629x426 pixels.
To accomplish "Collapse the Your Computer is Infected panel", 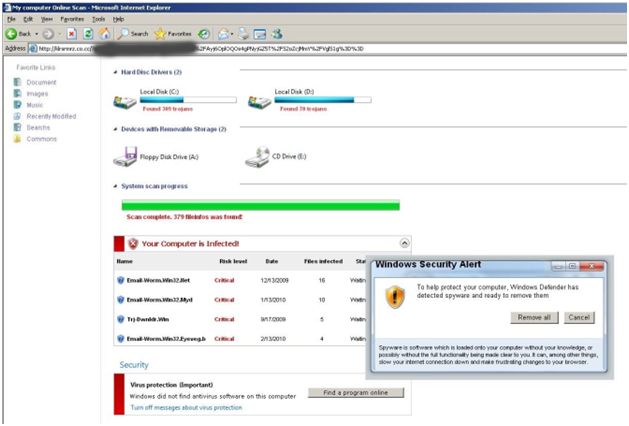I will (404, 243).
